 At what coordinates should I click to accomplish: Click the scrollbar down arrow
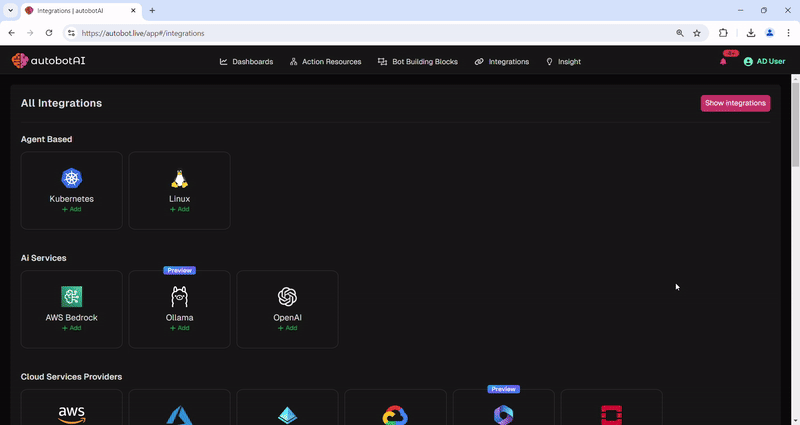pyautogui.click(x=795, y=420)
